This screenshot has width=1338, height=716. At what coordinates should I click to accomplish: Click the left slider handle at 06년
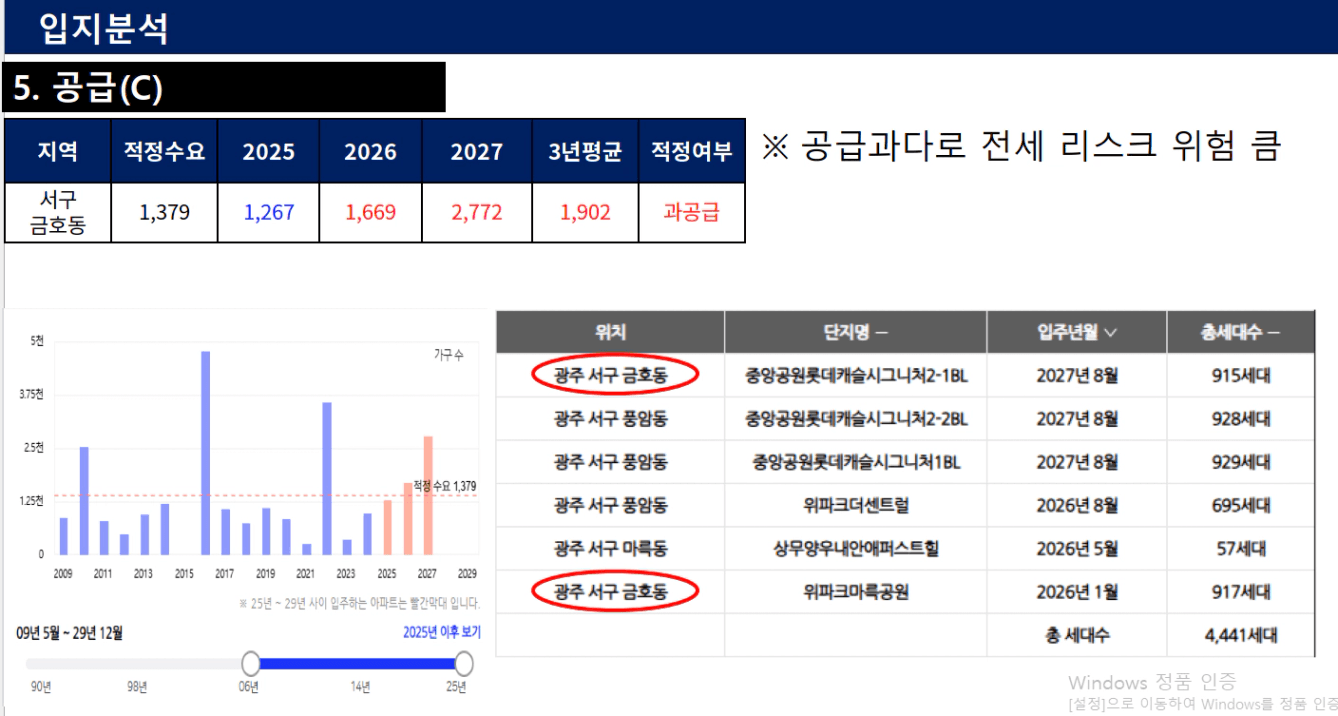(251, 663)
